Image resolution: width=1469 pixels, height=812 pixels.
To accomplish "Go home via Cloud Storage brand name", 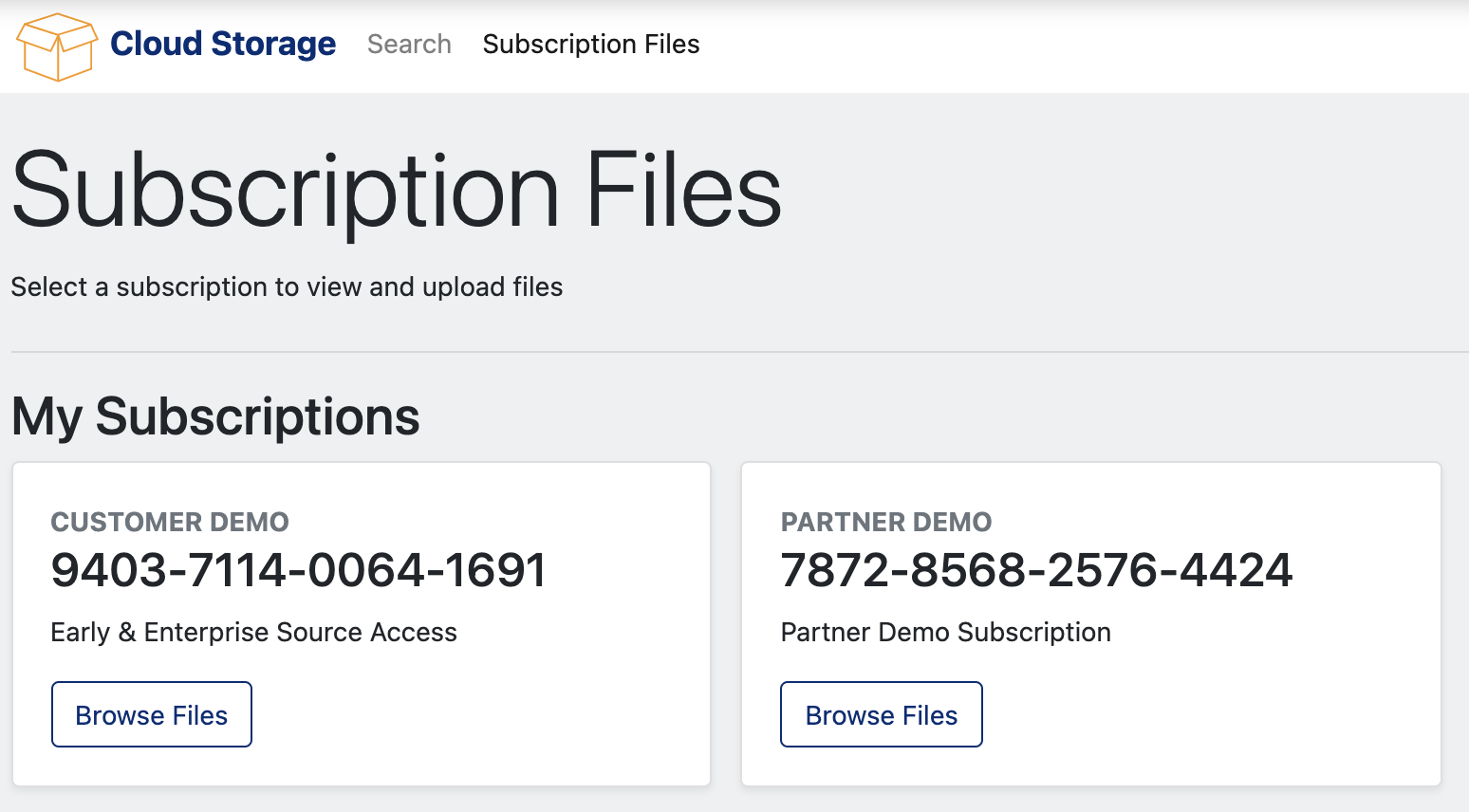I will pyautogui.click(x=223, y=44).
